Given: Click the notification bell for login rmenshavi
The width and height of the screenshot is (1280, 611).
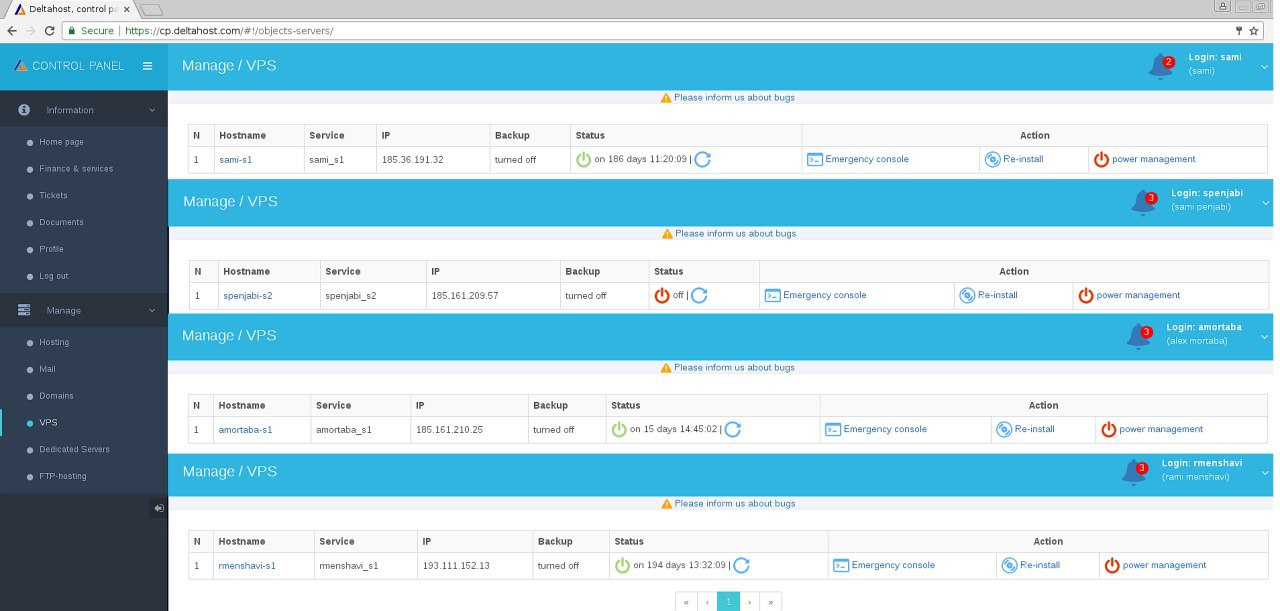Looking at the screenshot, I should click(x=1134, y=473).
